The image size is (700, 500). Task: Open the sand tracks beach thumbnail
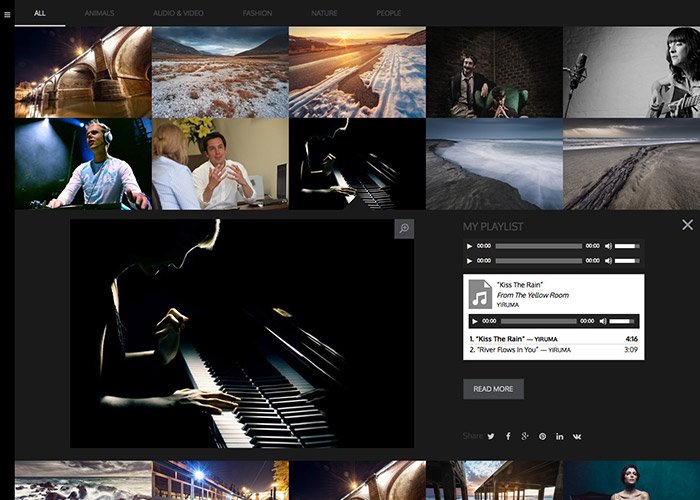(632, 164)
